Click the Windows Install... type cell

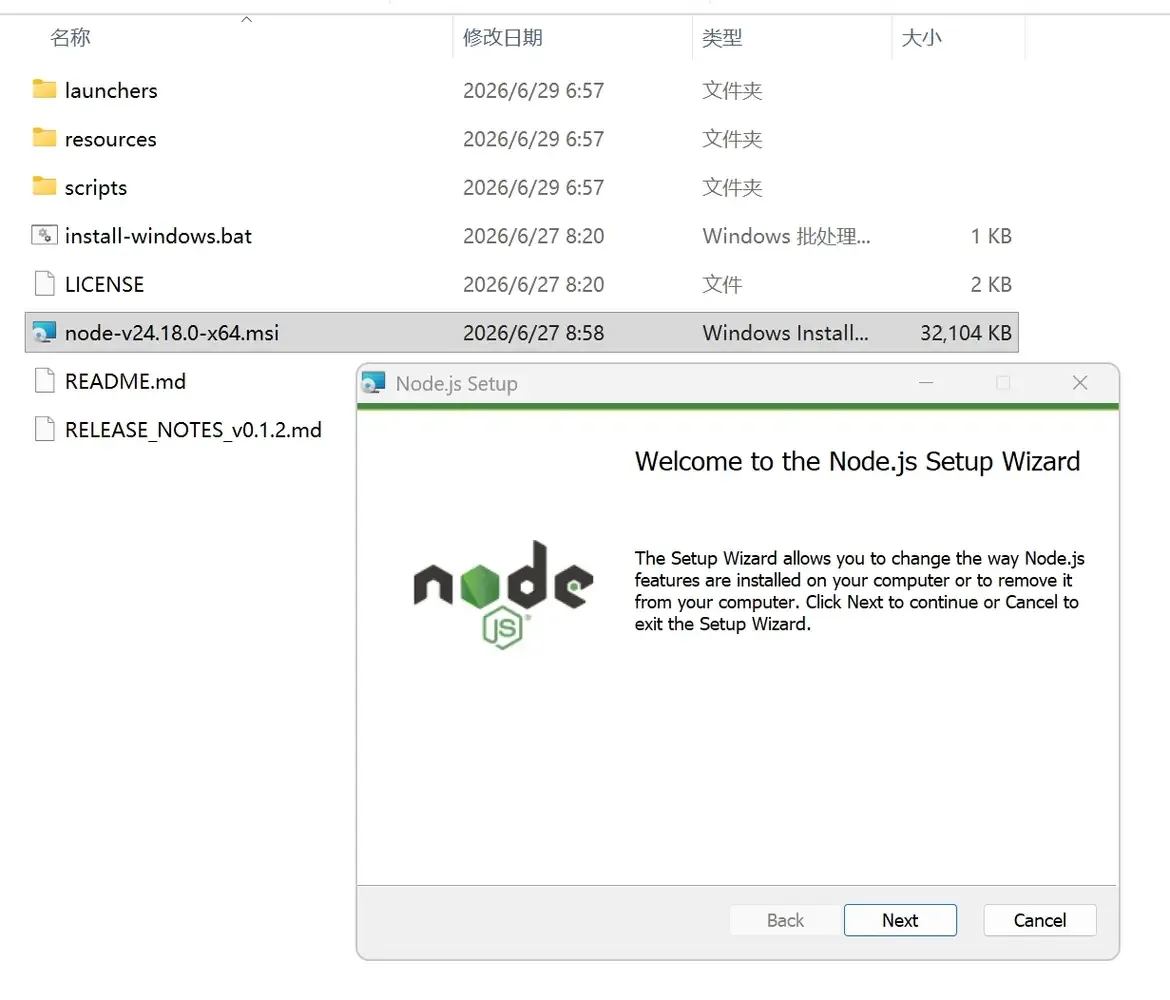(x=785, y=333)
